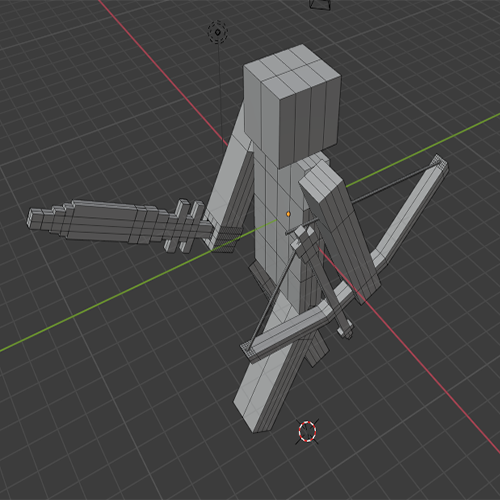This screenshot has height=500, width=500.
Task: Select the sword crossguard bars
Action: coord(185,226)
